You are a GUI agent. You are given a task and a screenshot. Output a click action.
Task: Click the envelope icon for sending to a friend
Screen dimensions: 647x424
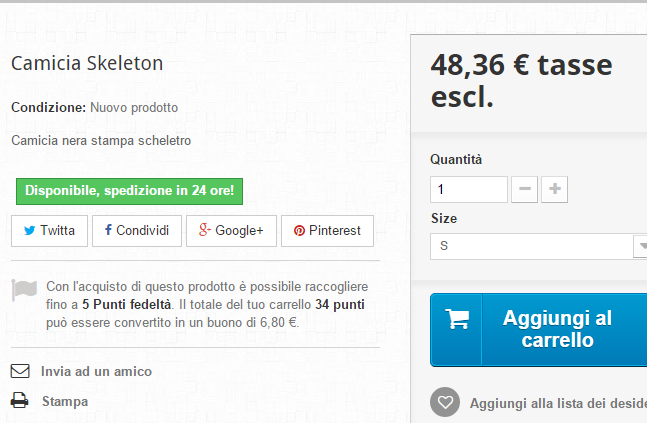tap(20, 371)
